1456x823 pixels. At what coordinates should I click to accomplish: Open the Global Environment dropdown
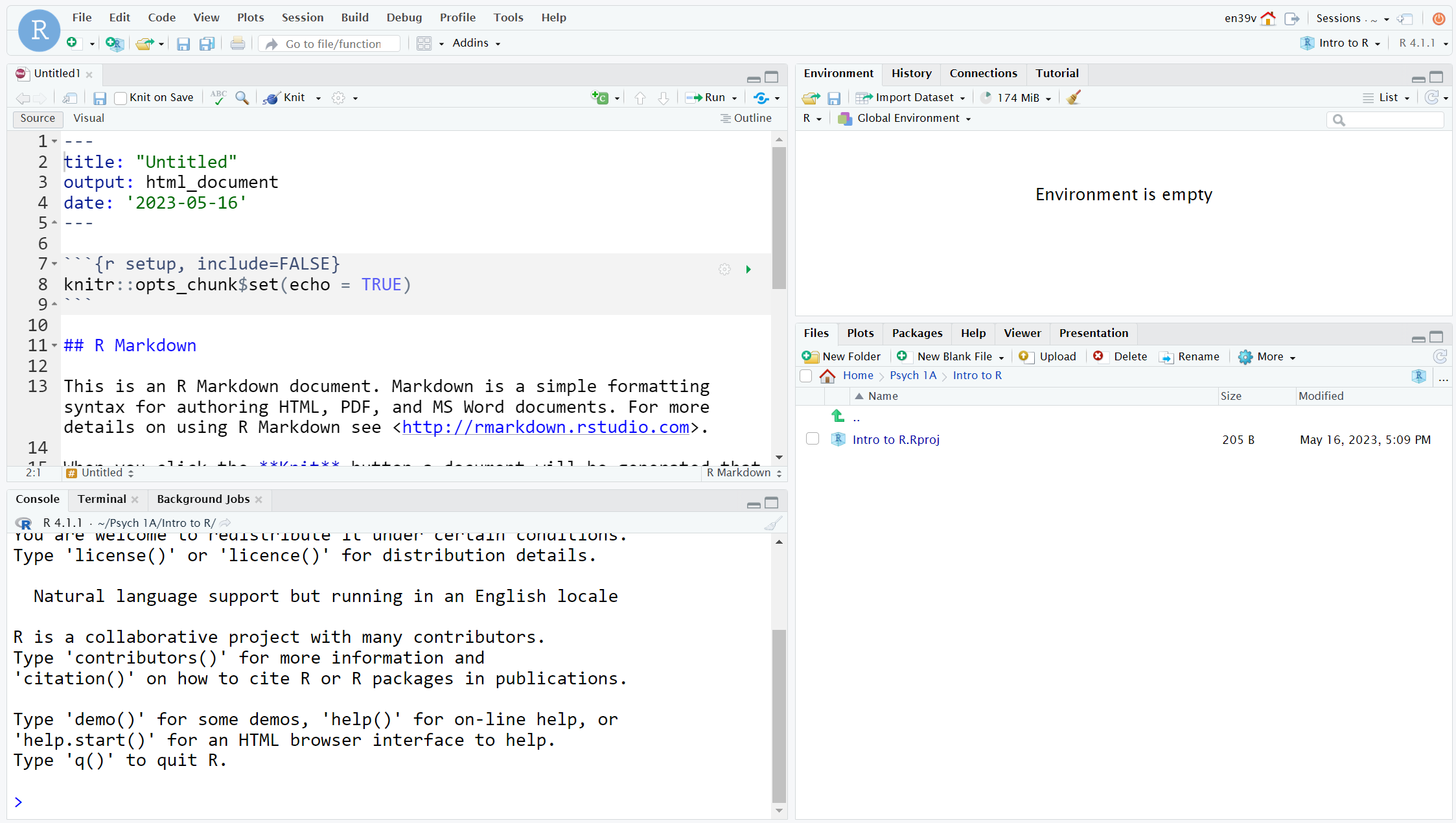click(905, 118)
